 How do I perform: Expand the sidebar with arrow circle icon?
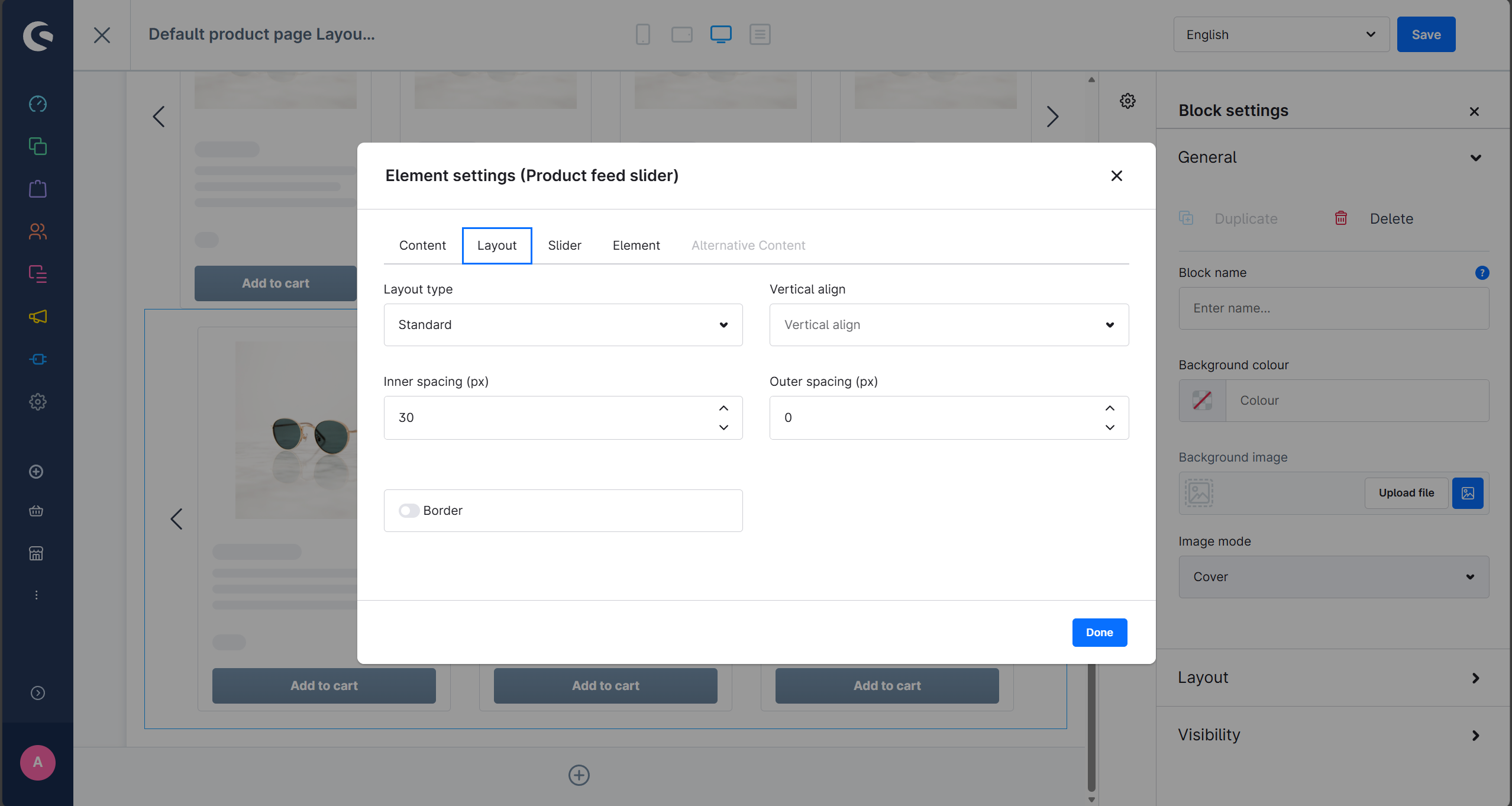tap(38, 693)
